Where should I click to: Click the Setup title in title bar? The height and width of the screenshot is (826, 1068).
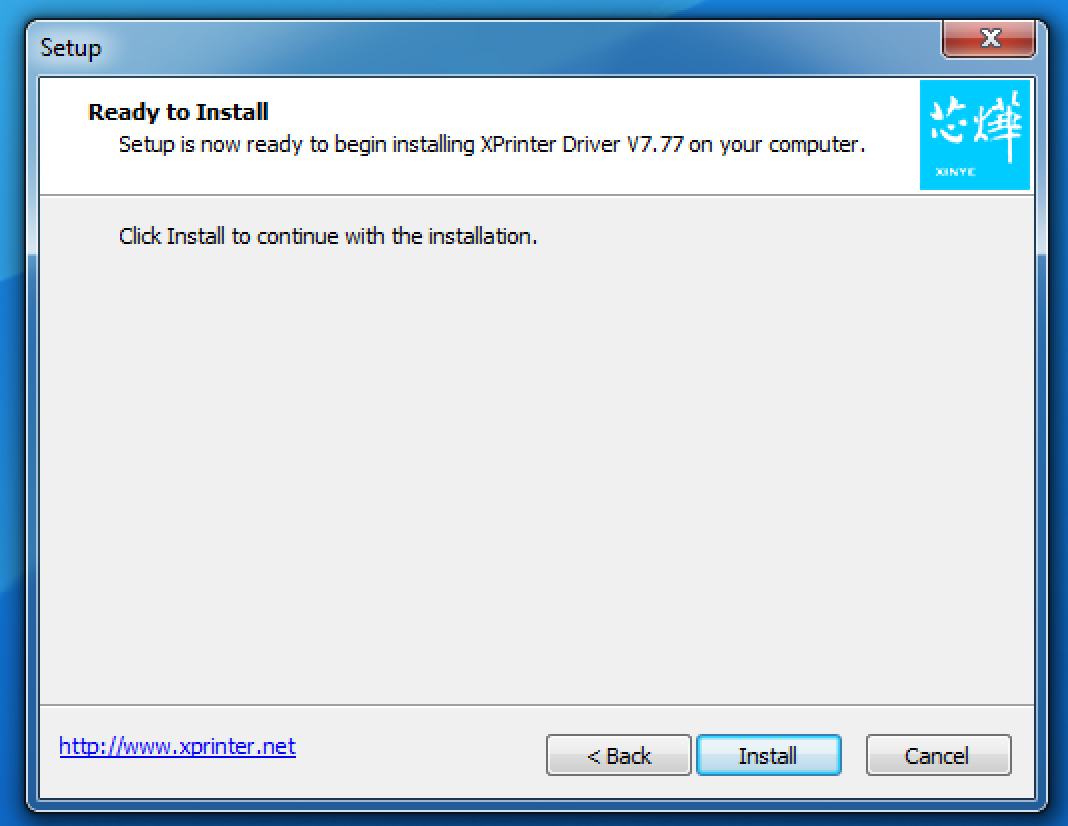pyautogui.click(x=71, y=48)
